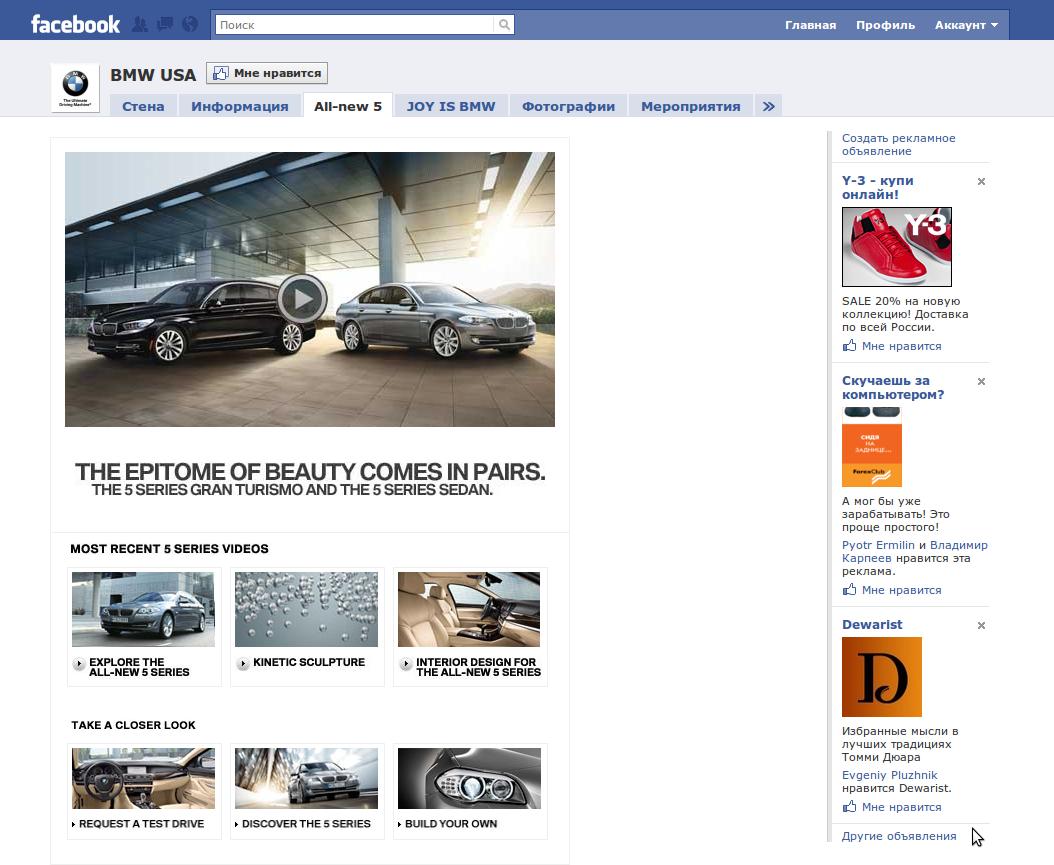1054x865 pixels.
Task: Open friend requests icon in header
Action: 139,25
